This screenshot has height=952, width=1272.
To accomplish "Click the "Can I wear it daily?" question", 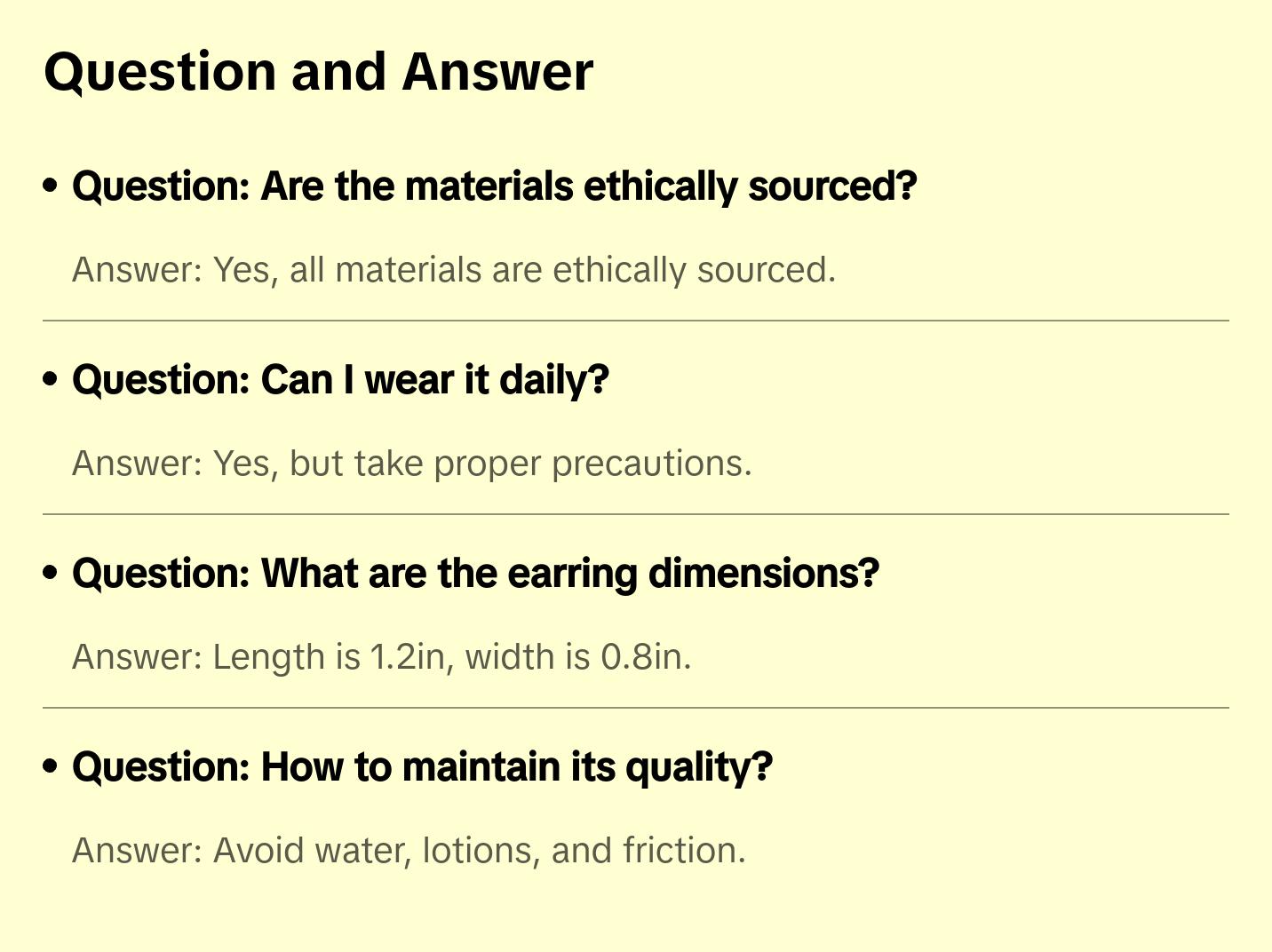I will (340, 380).
